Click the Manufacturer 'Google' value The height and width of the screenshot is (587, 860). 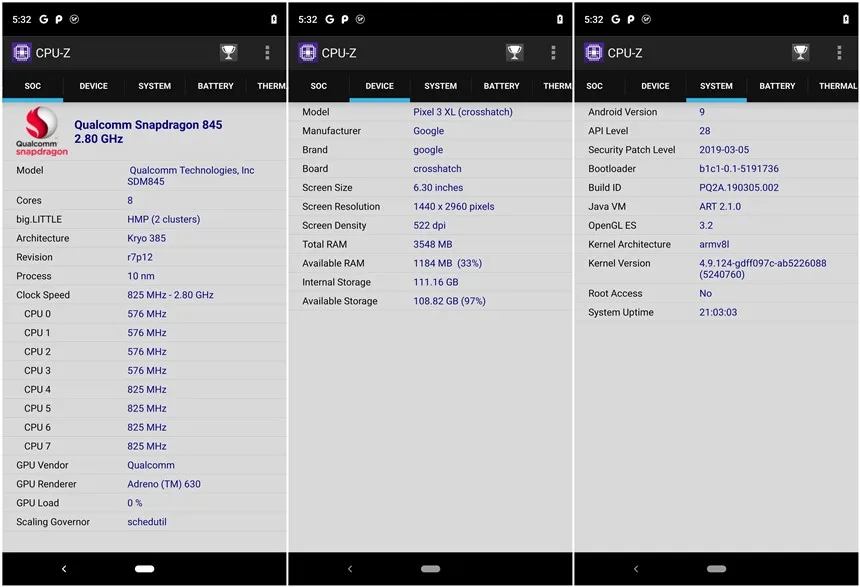tap(428, 131)
